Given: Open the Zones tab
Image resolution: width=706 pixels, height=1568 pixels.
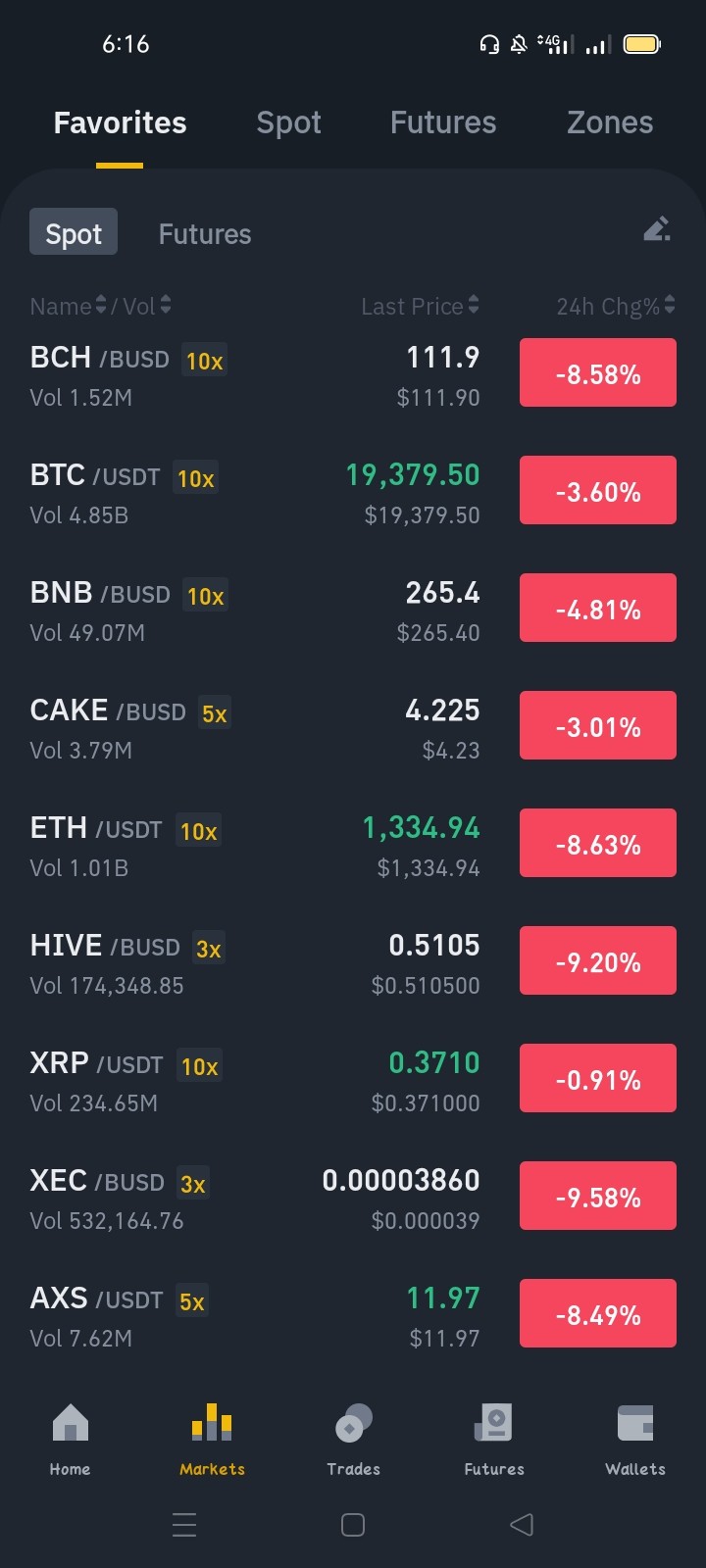Looking at the screenshot, I should (610, 122).
